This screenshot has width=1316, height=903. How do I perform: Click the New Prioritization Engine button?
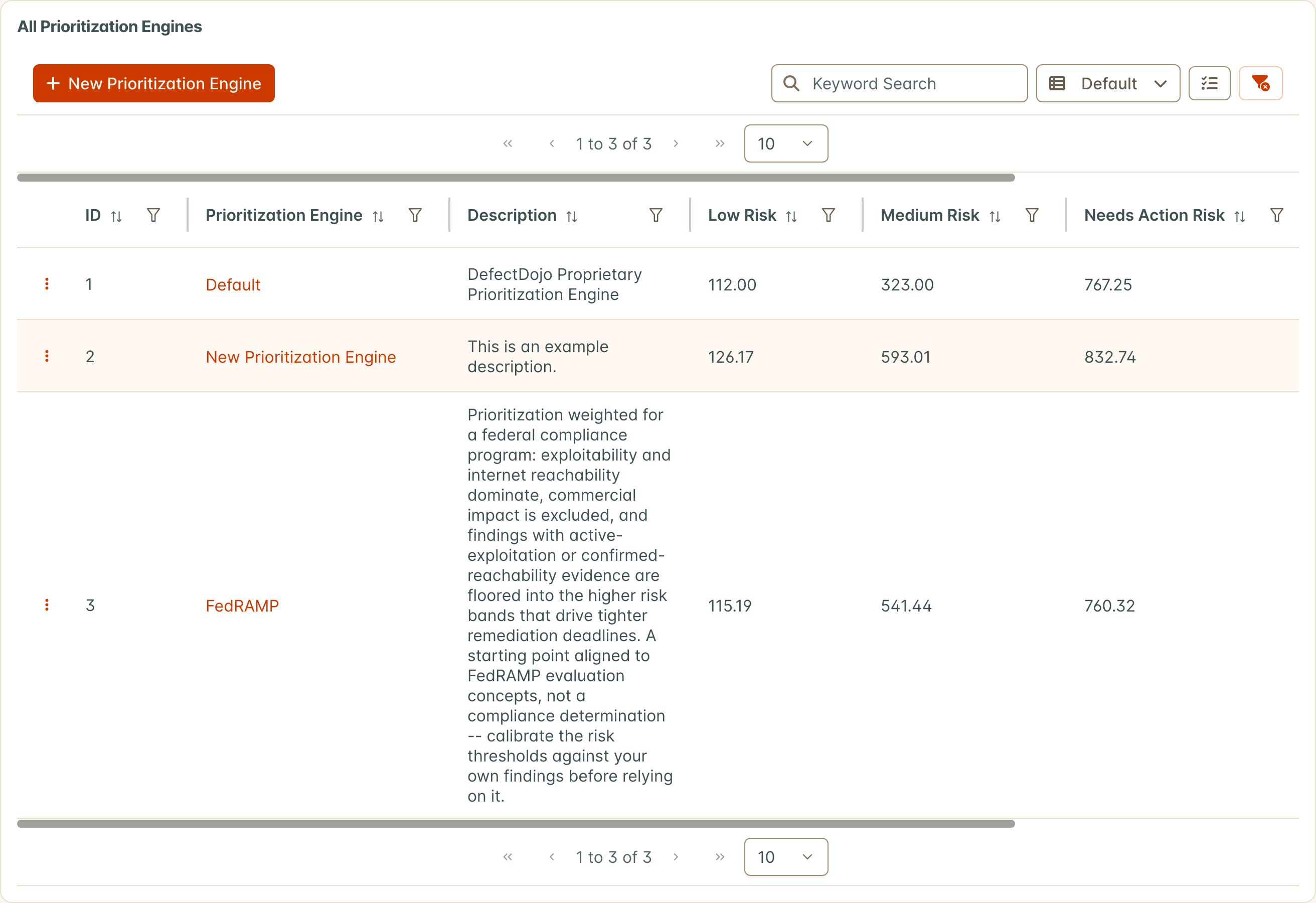point(153,83)
